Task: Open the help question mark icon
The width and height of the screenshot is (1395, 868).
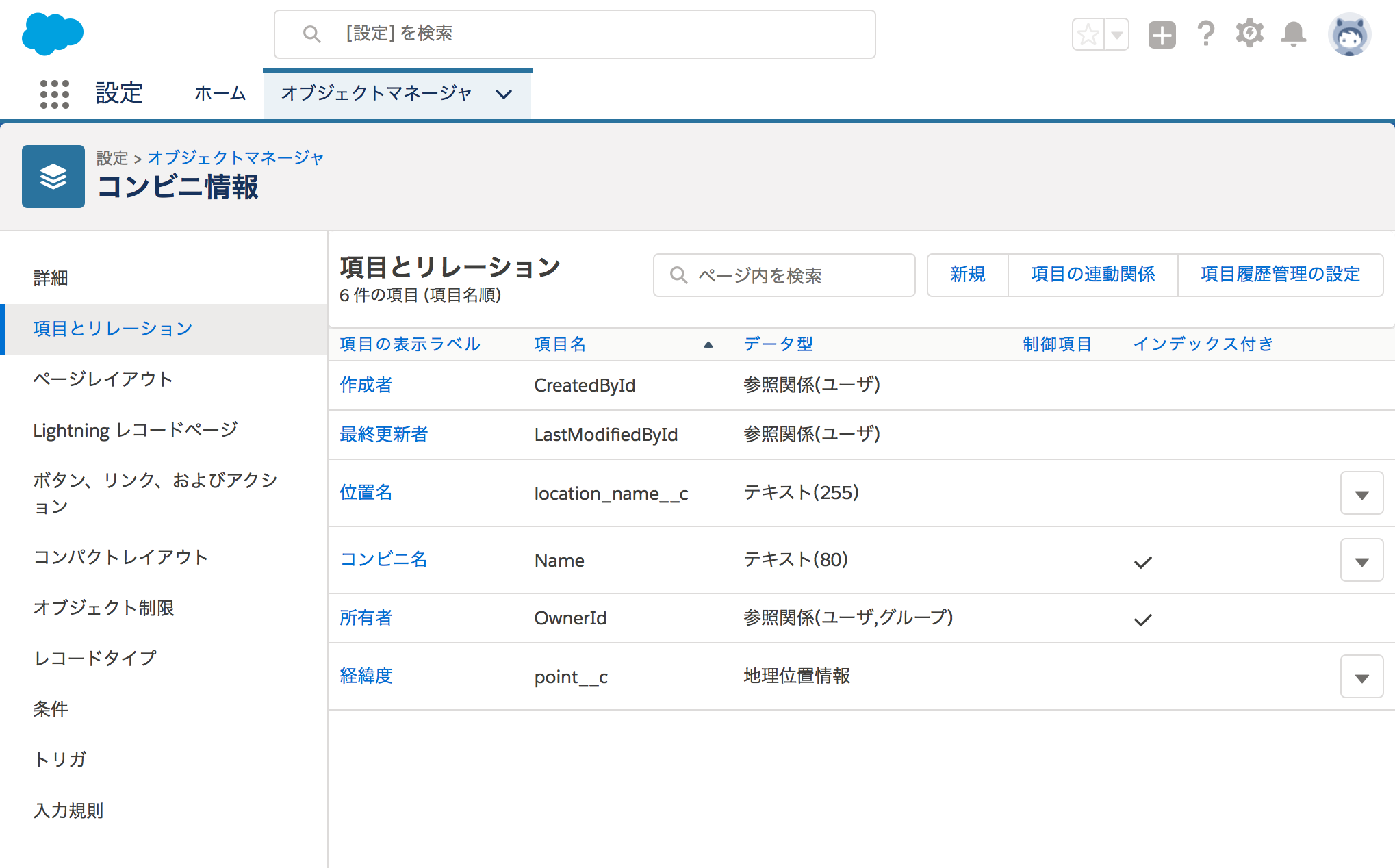Action: (1205, 33)
